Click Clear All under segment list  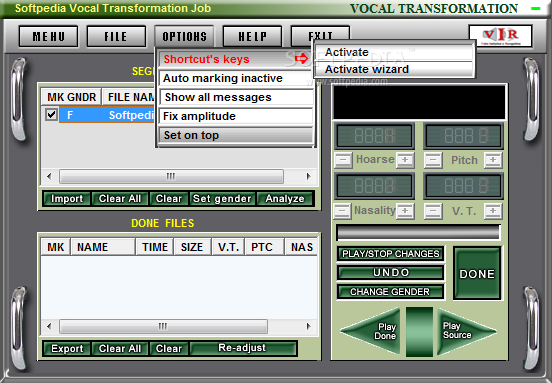pyautogui.click(x=120, y=199)
